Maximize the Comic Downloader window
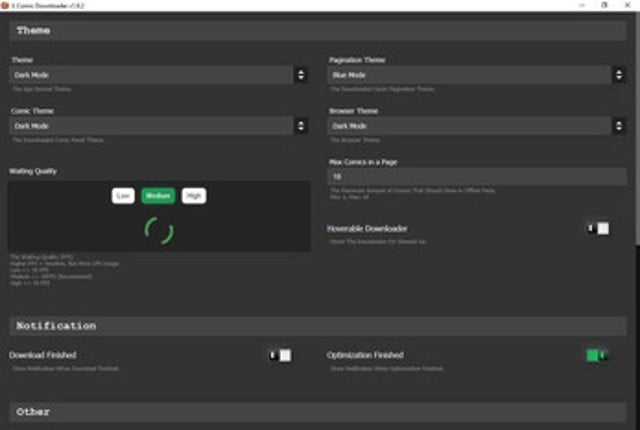This screenshot has height=430, width=640. (604, 5)
